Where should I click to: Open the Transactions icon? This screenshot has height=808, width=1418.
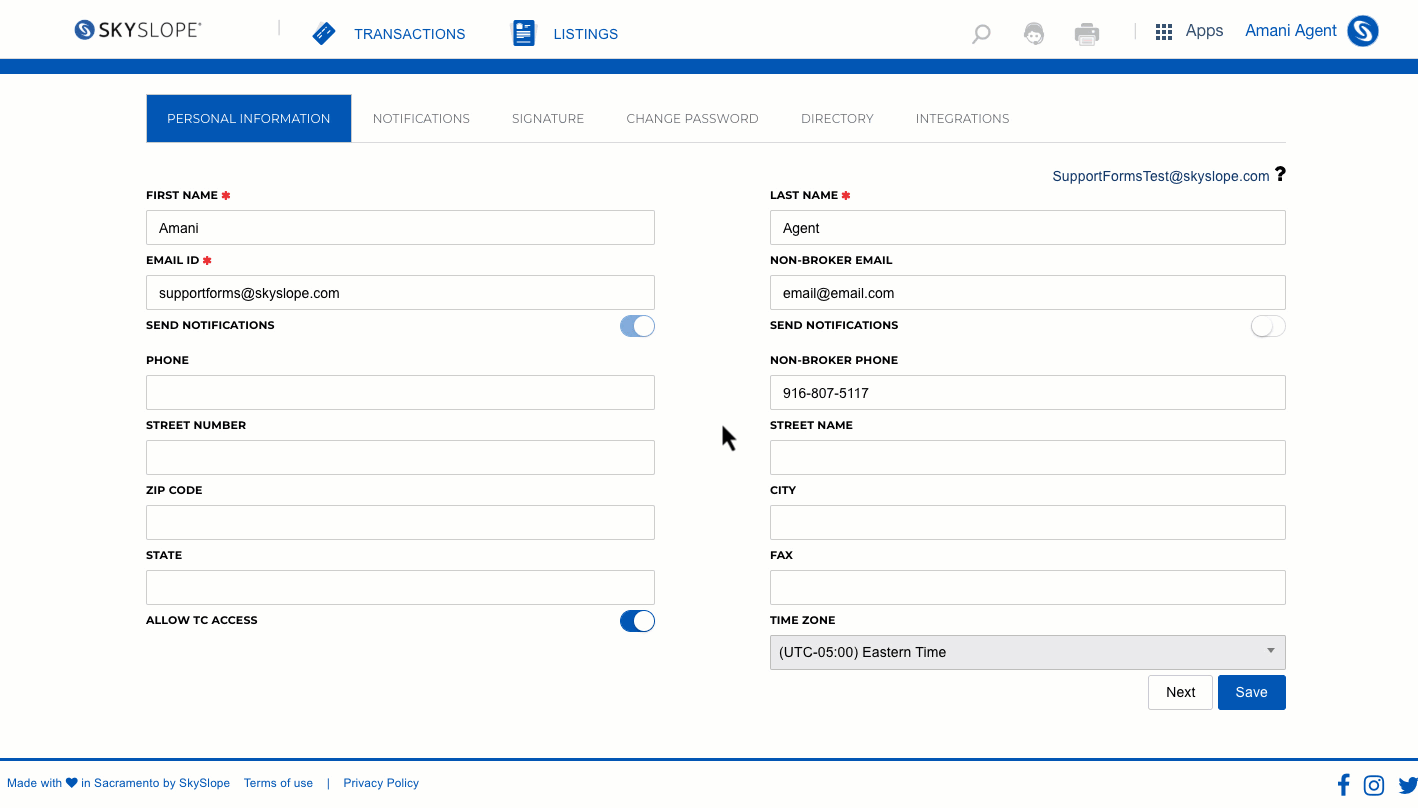point(324,33)
